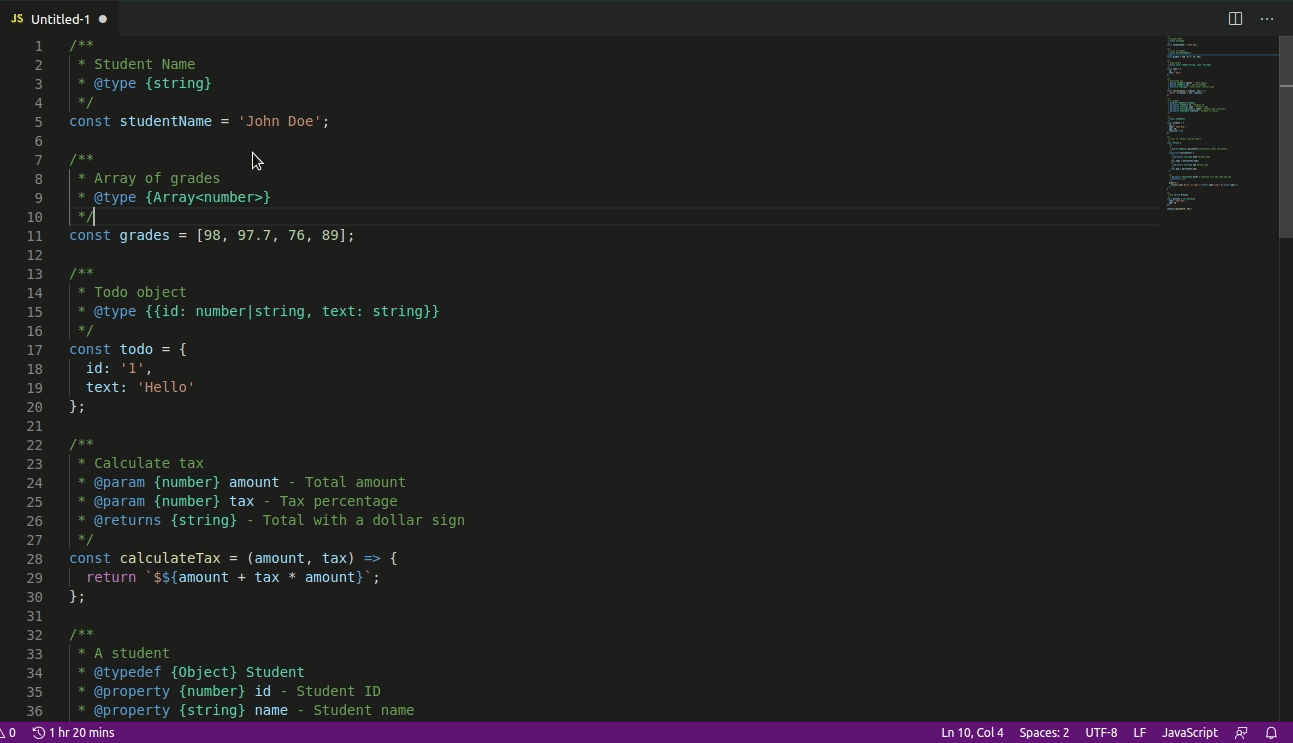Click line number 12 in the gutter
Screen dimensions: 1293x743
point(35,254)
